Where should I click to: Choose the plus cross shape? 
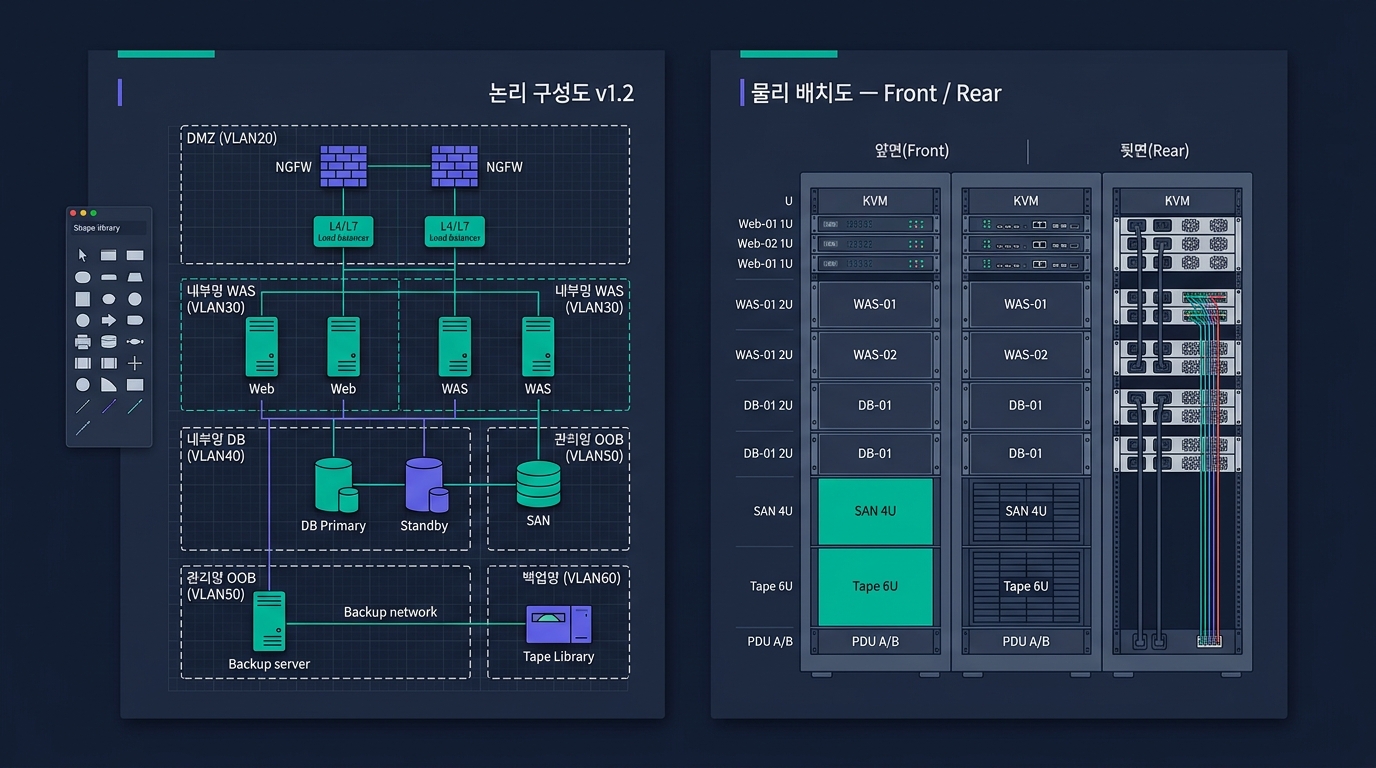(x=135, y=363)
